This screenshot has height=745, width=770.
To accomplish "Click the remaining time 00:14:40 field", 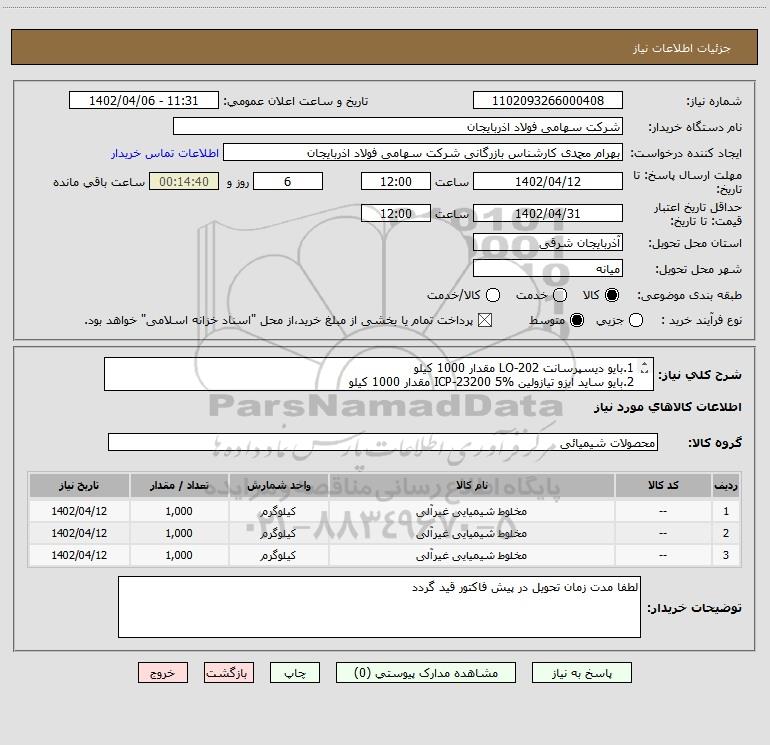I will pos(184,181).
